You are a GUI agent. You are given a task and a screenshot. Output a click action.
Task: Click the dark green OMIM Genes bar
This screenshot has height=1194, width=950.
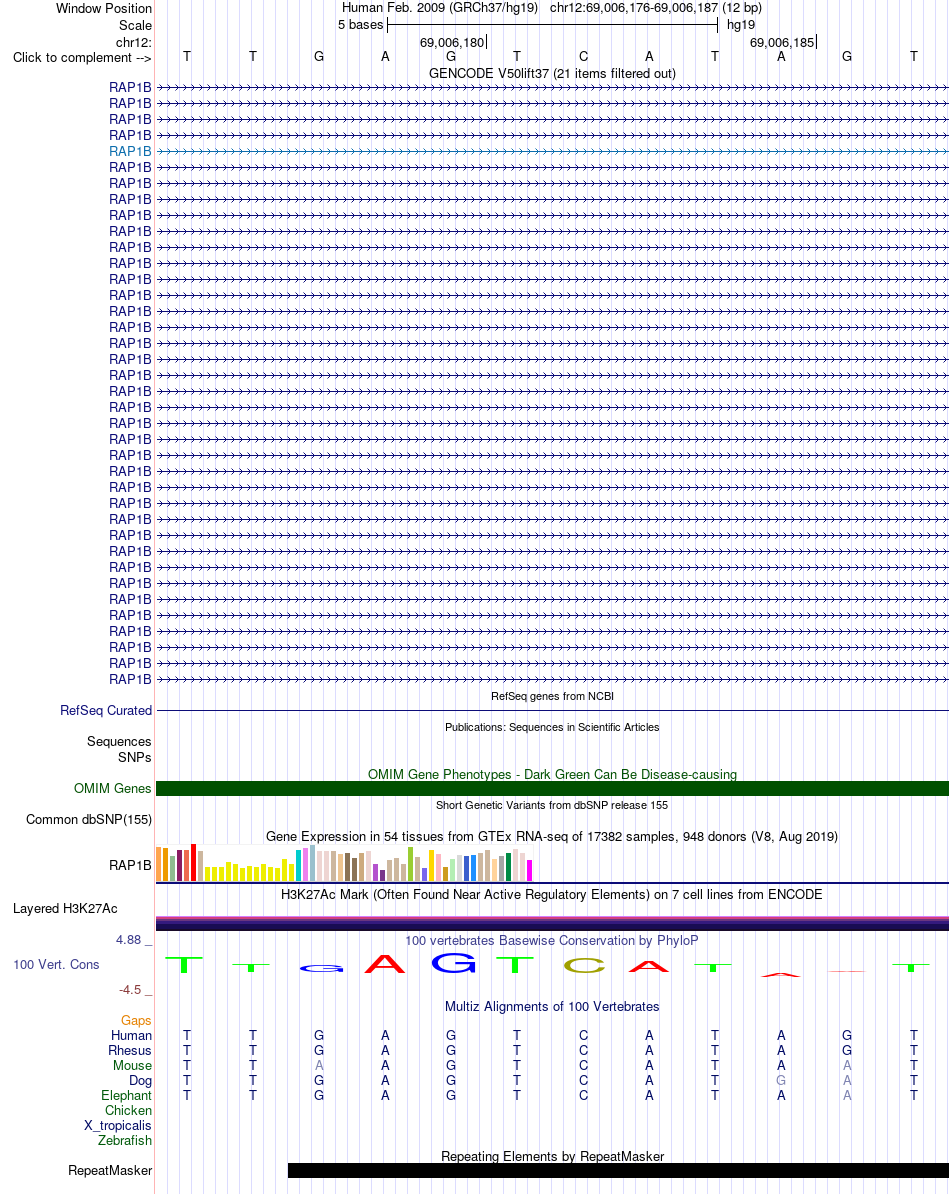(x=552, y=789)
